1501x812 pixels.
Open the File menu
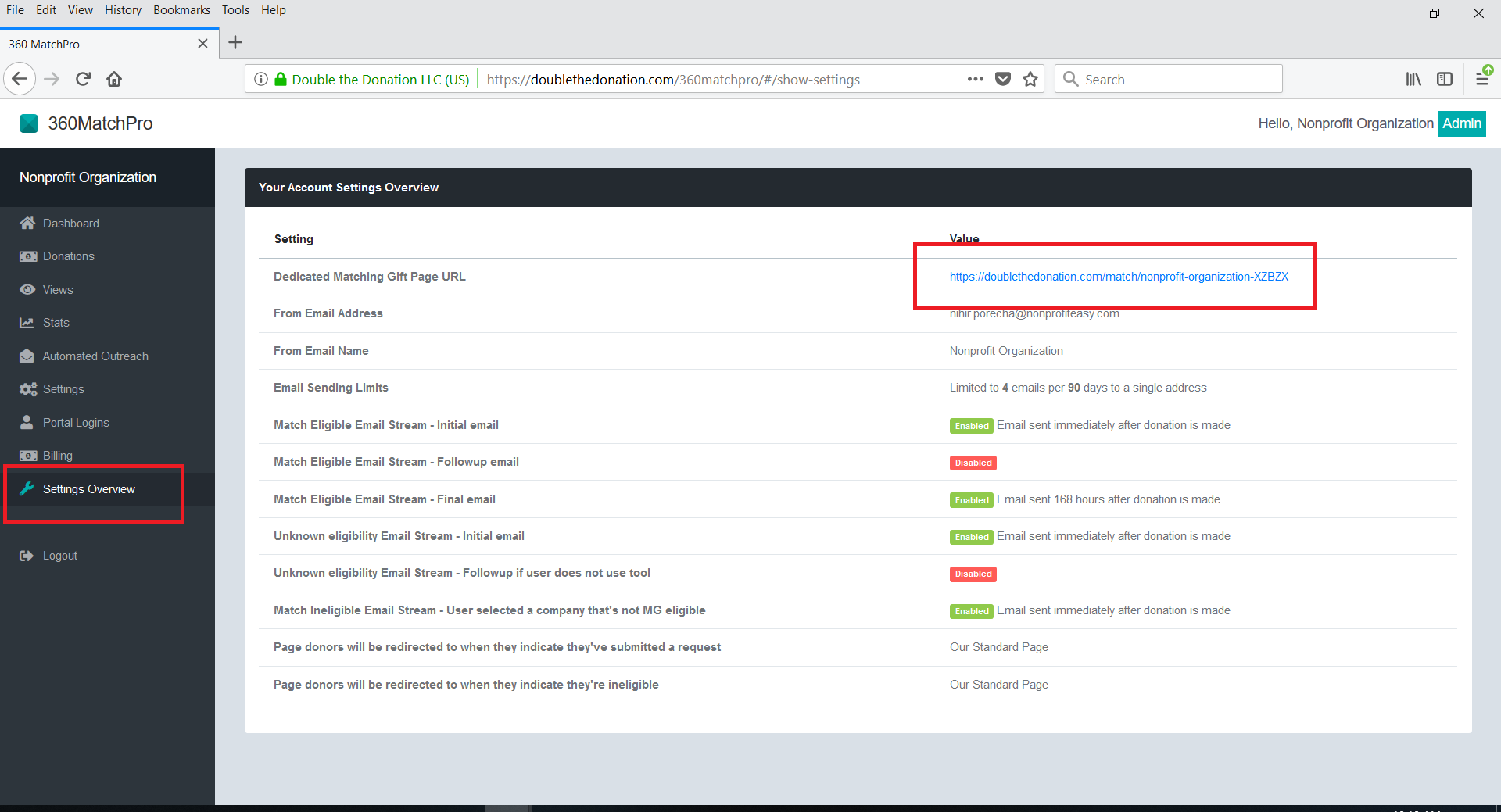coord(15,10)
